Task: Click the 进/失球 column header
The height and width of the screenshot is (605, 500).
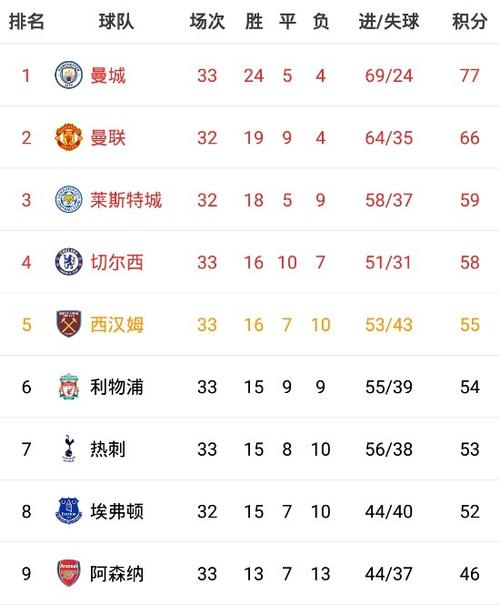Action: click(389, 21)
